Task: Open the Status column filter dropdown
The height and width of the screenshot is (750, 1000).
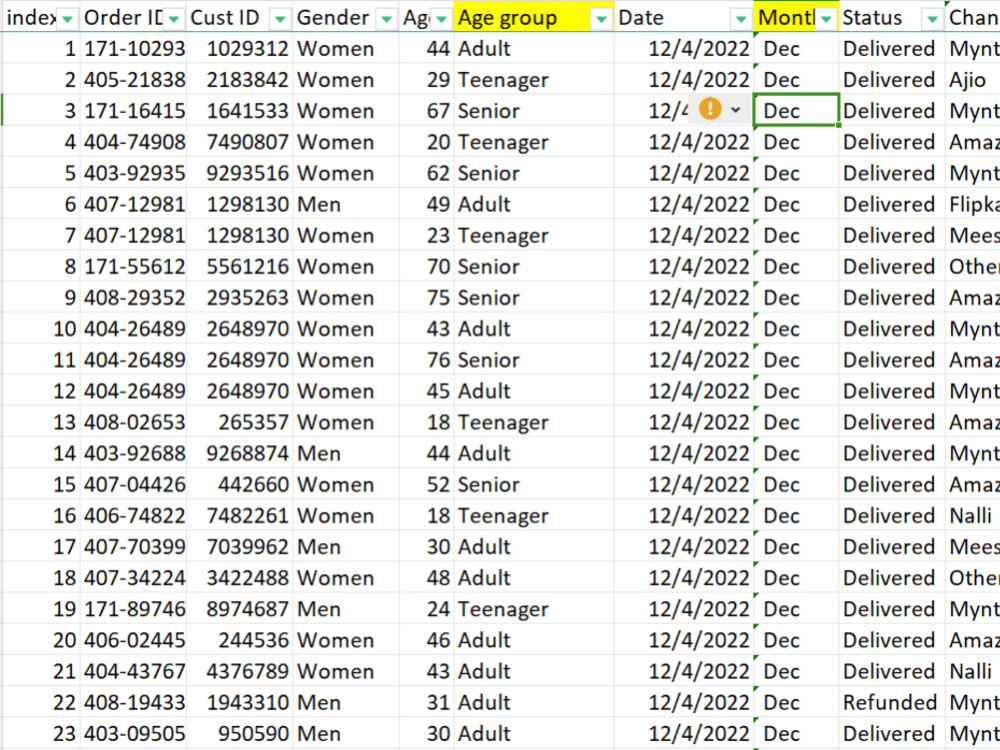Action: tap(932, 20)
